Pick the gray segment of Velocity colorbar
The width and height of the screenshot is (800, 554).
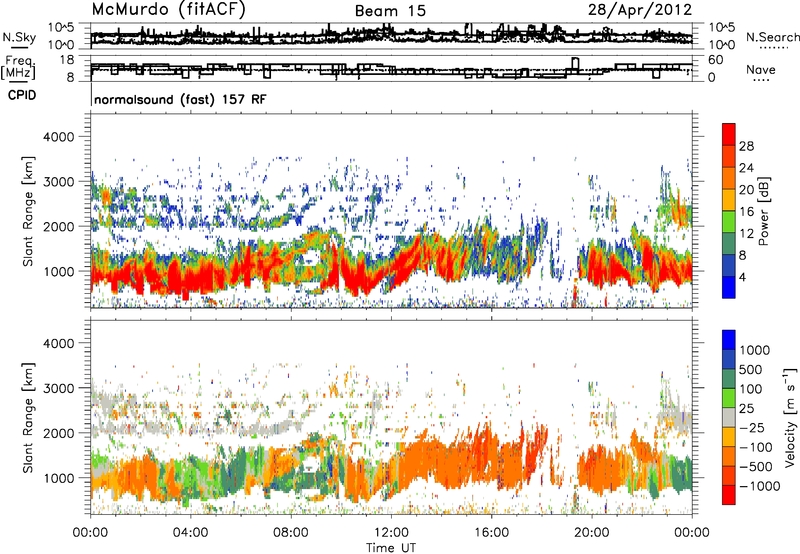click(x=729, y=417)
